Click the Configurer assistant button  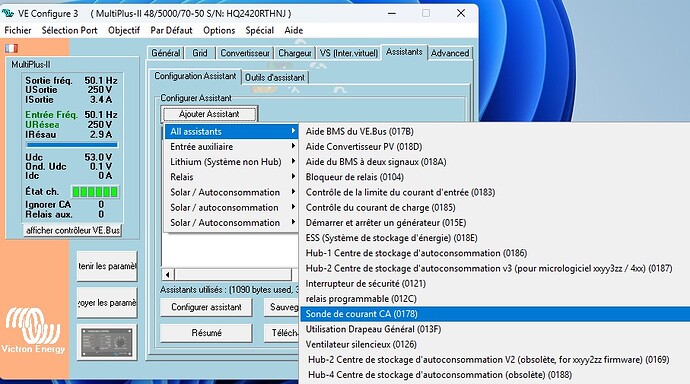coord(206,307)
